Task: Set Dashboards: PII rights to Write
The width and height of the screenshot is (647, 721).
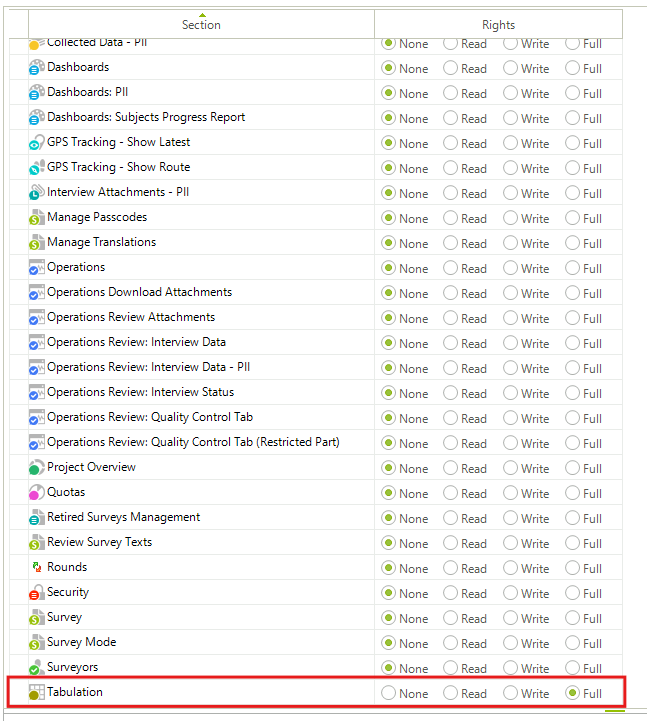Action: click(510, 93)
